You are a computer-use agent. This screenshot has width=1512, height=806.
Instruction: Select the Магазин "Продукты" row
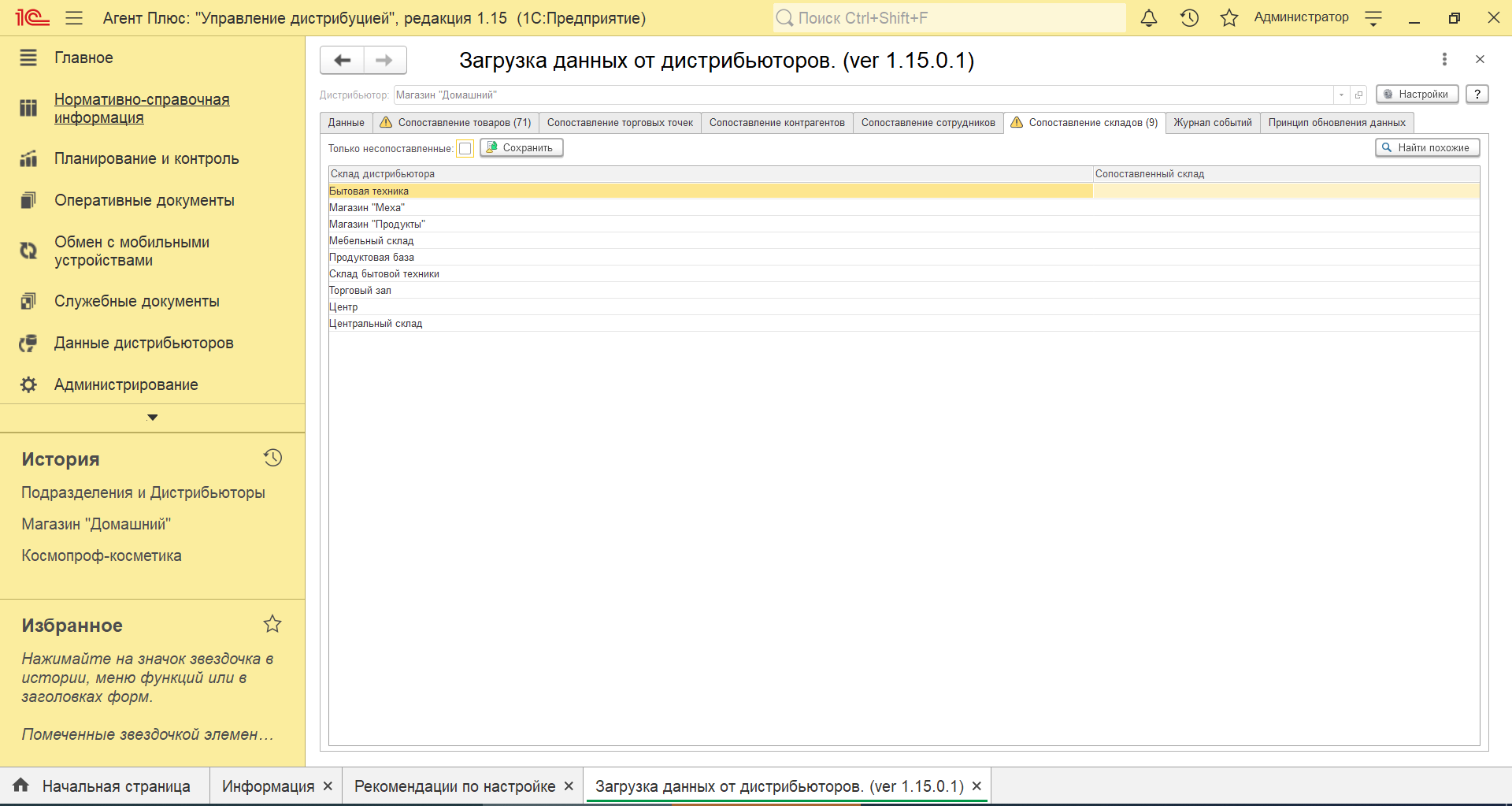[904, 225]
